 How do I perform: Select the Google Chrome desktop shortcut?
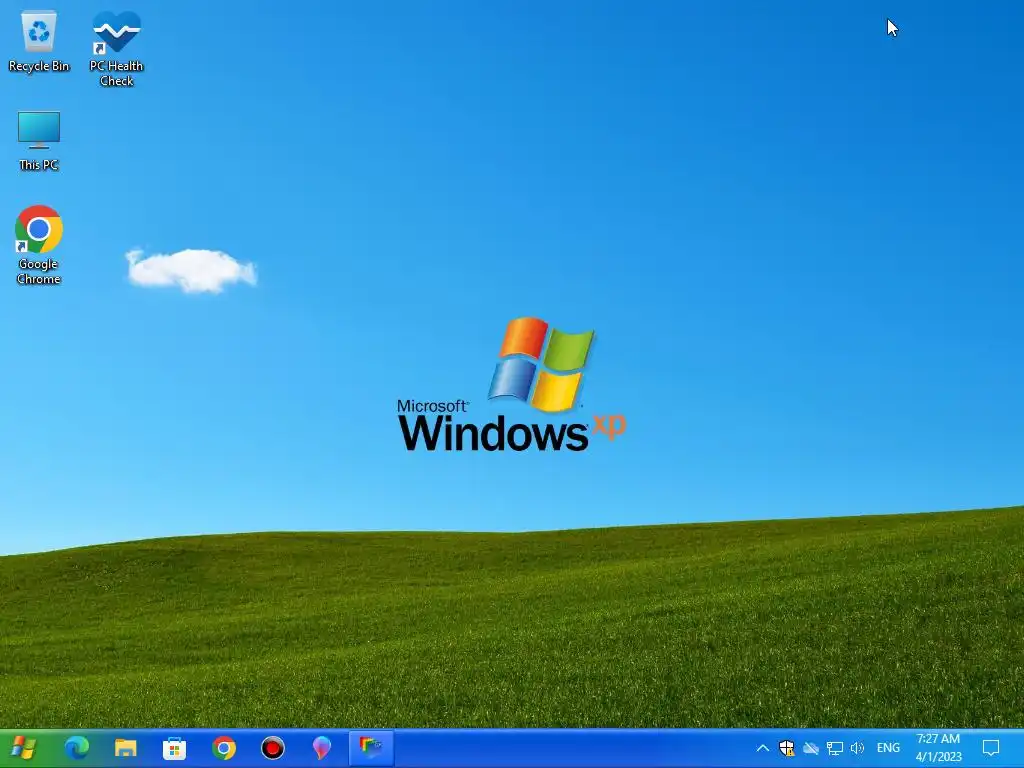pyautogui.click(x=39, y=245)
